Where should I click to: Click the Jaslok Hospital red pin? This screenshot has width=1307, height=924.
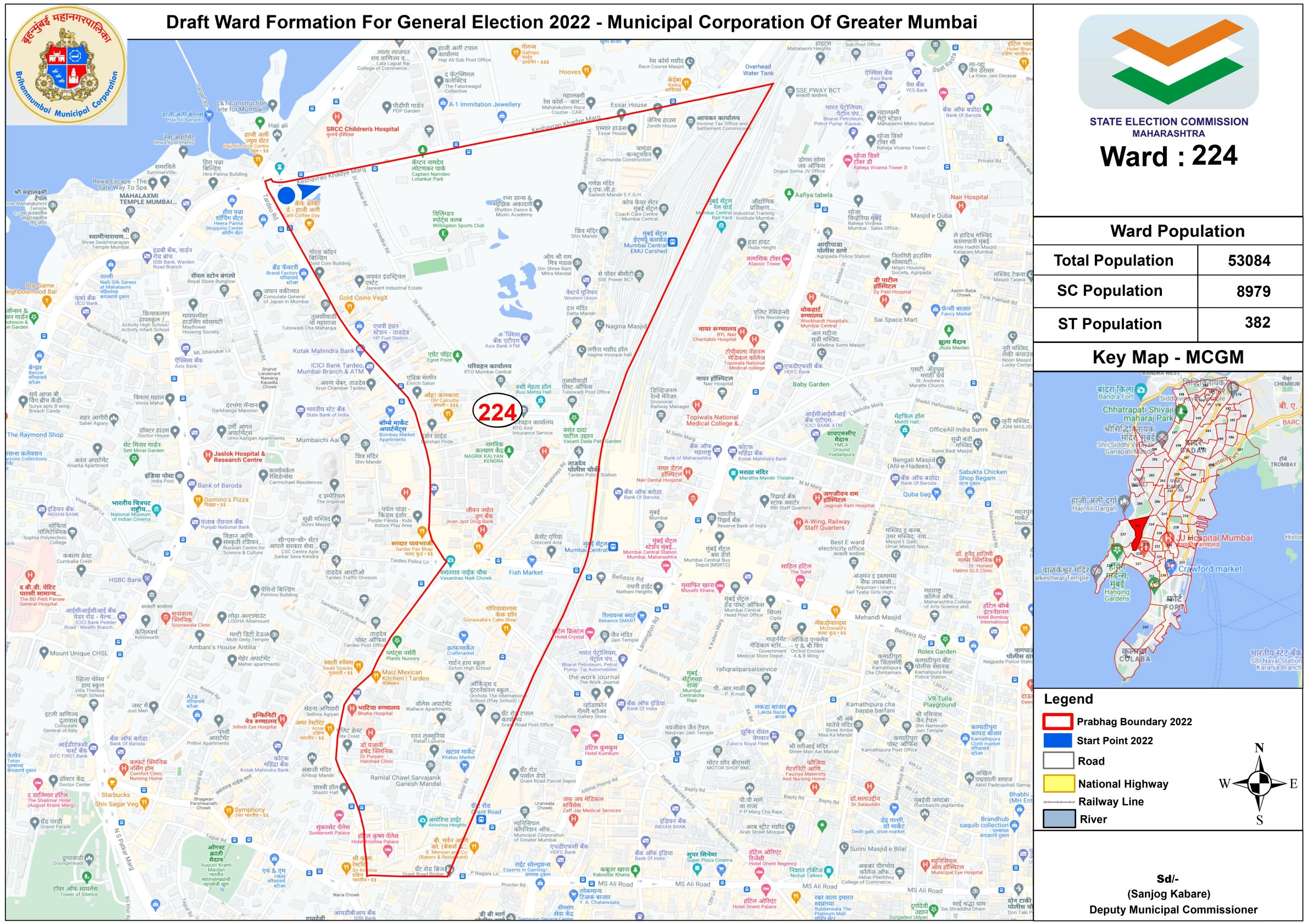tap(208, 456)
